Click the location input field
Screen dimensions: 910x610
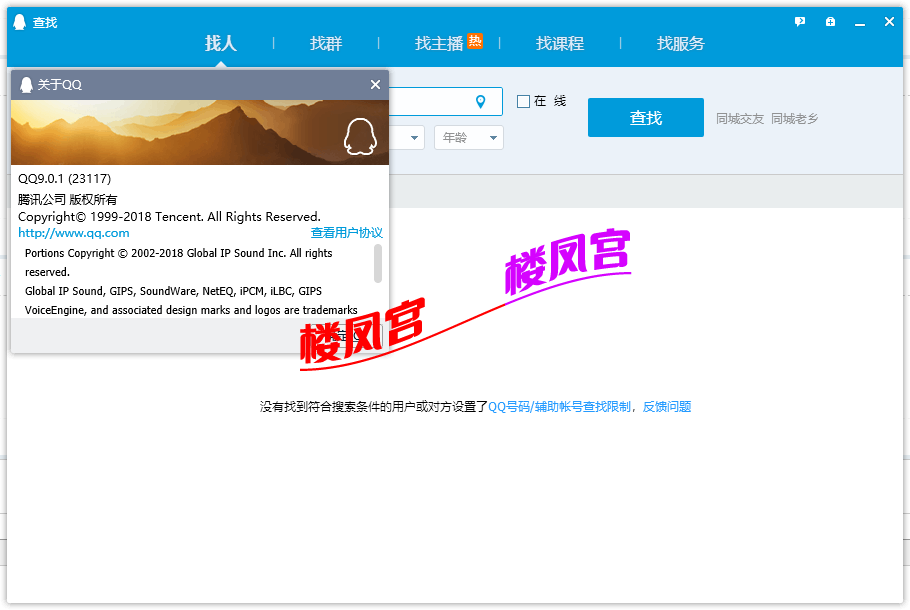click(x=445, y=102)
